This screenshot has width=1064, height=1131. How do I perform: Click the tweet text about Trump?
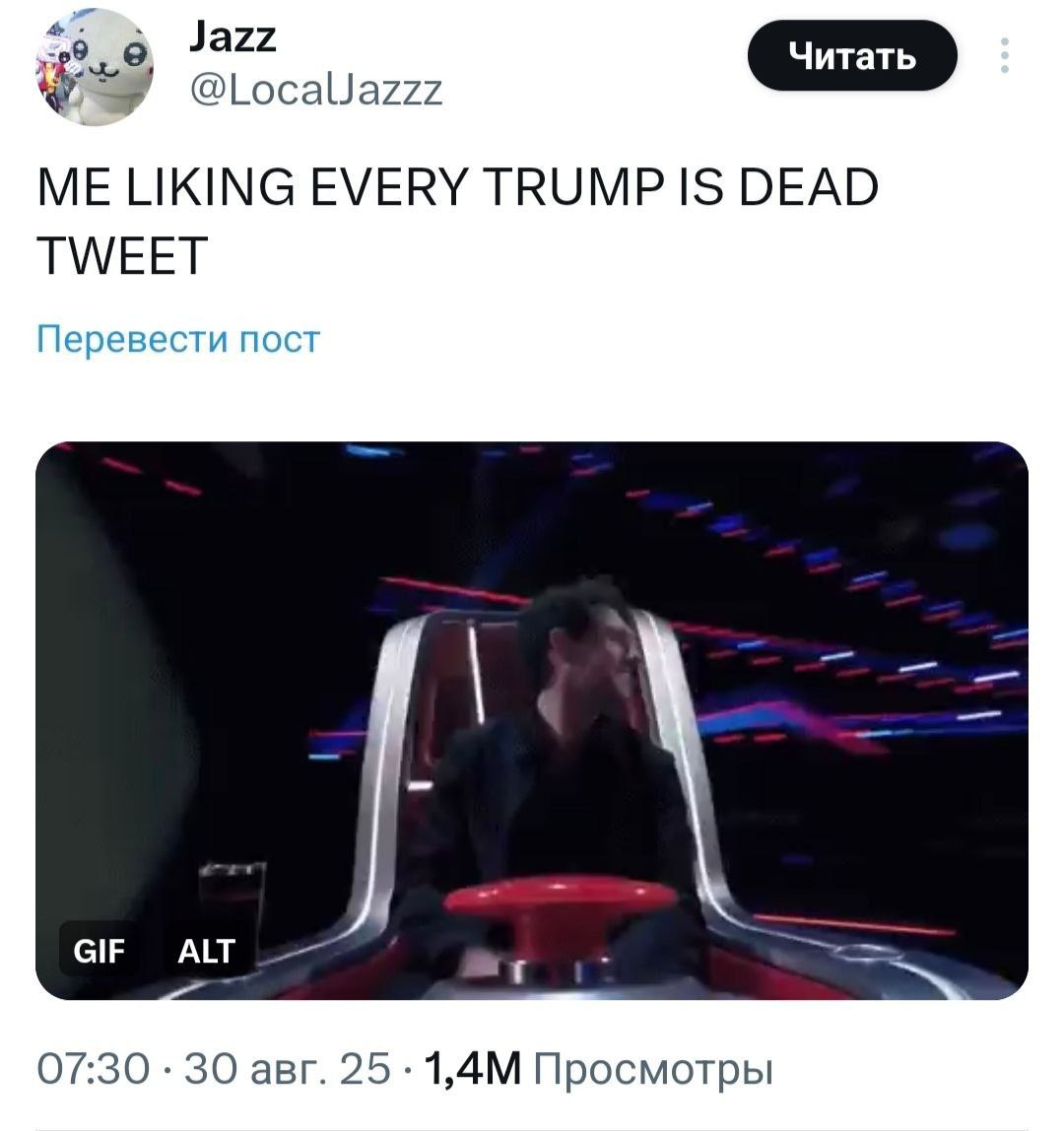[x=458, y=222]
